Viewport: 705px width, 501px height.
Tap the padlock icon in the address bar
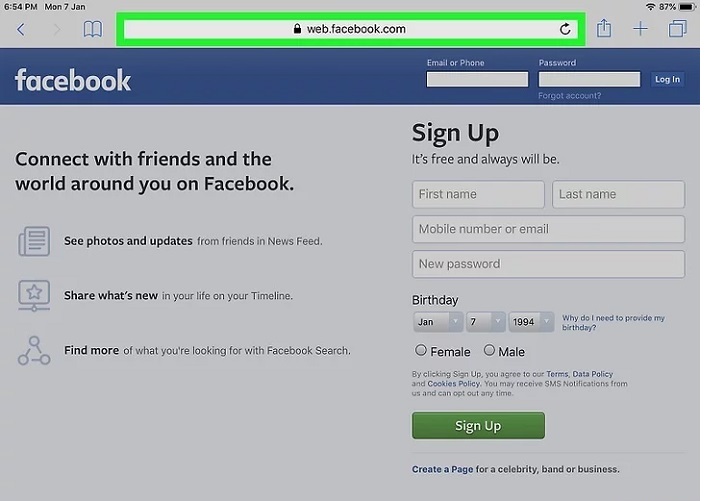297,29
